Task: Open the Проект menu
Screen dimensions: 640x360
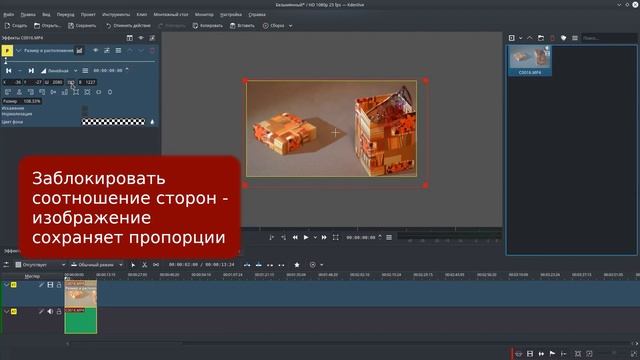Action: tap(88, 14)
